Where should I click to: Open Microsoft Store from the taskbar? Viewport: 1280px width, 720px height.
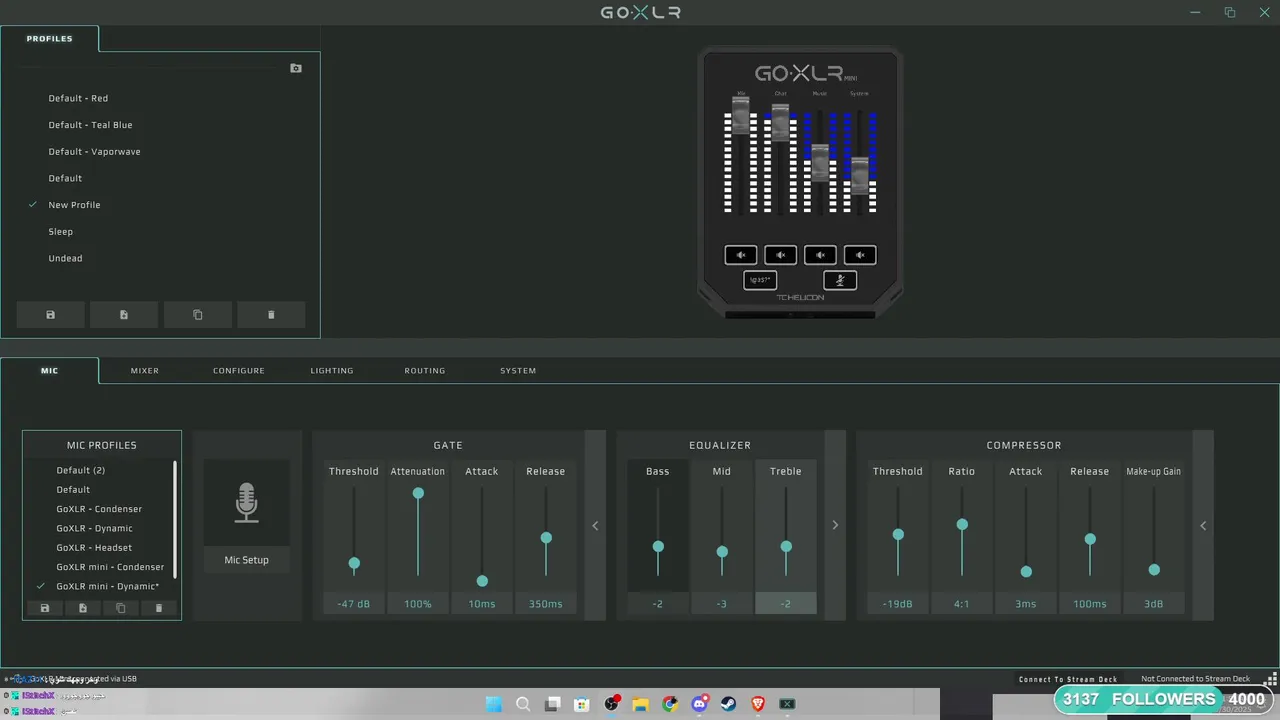(x=581, y=704)
